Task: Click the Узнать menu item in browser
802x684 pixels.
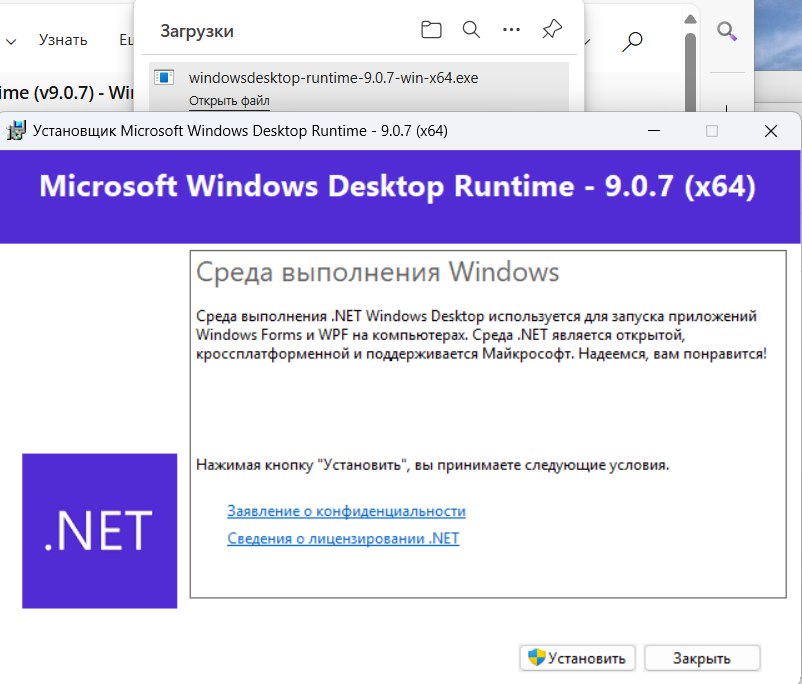Action: 63,40
